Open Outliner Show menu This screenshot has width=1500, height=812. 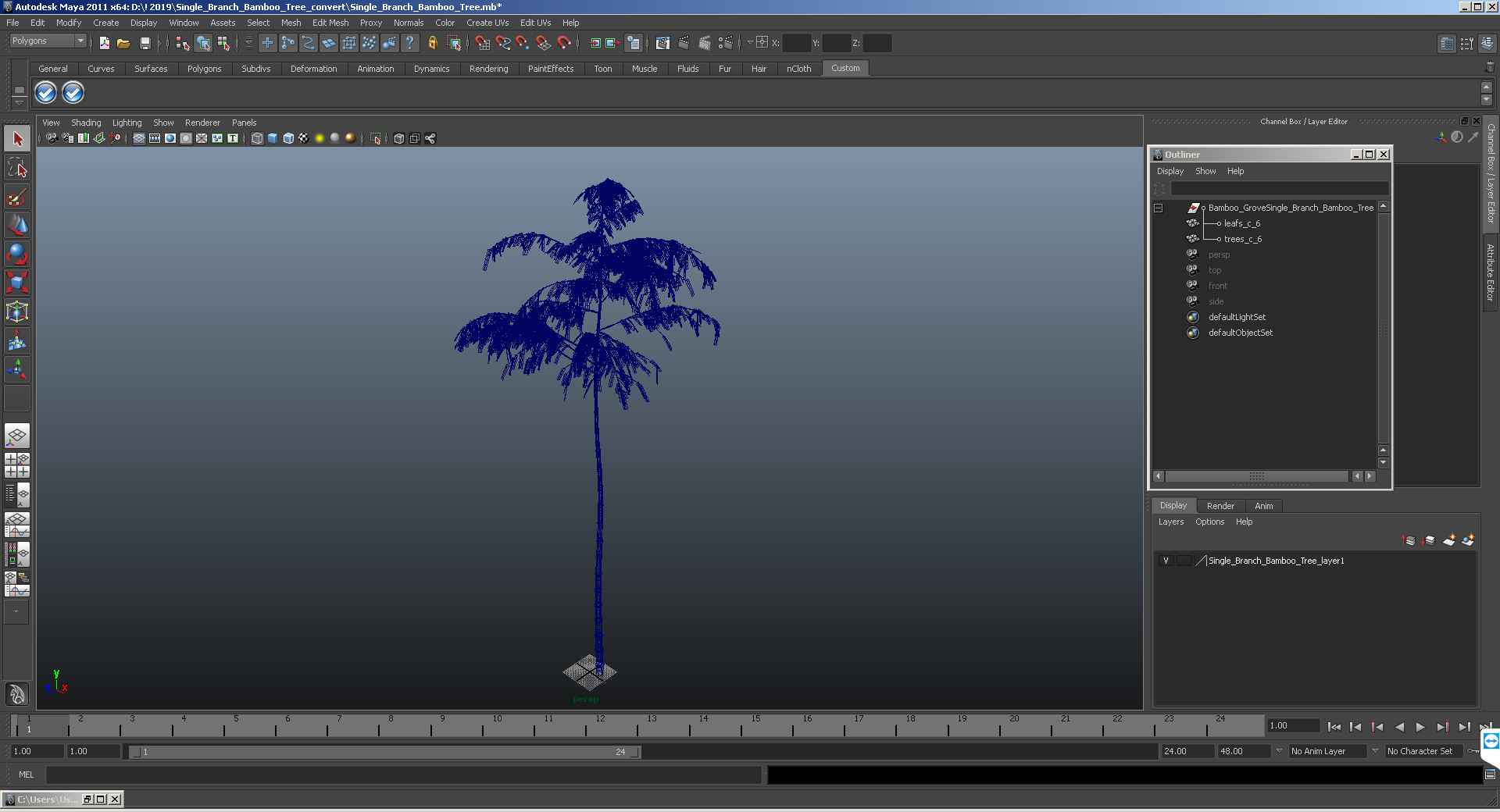click(x=1205, y=171)
